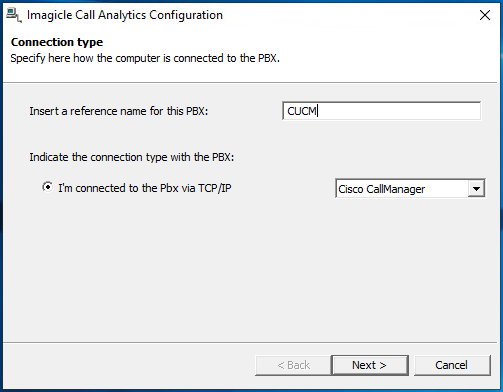503x392 pixels.
Task: Click the Cancel button
Action: coord(452,365)
